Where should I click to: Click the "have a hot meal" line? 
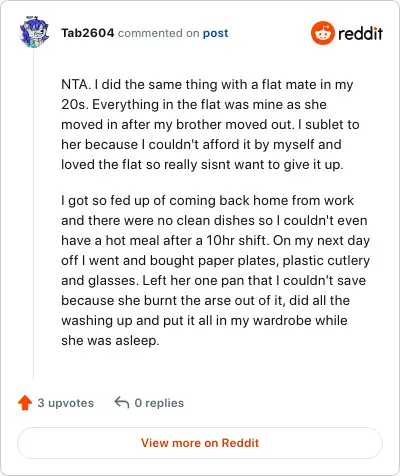(x=216, y=241)
